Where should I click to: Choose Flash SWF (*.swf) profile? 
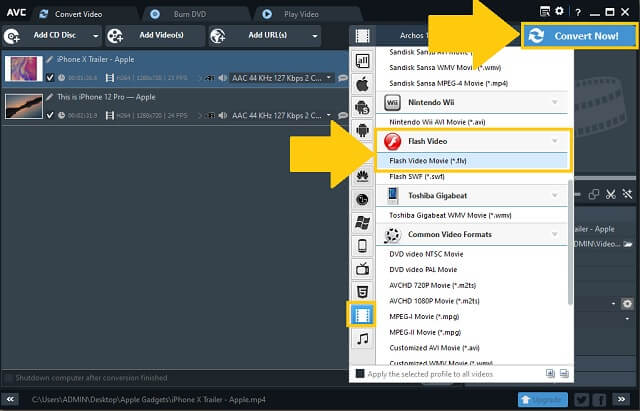click(x=471, y=177)
